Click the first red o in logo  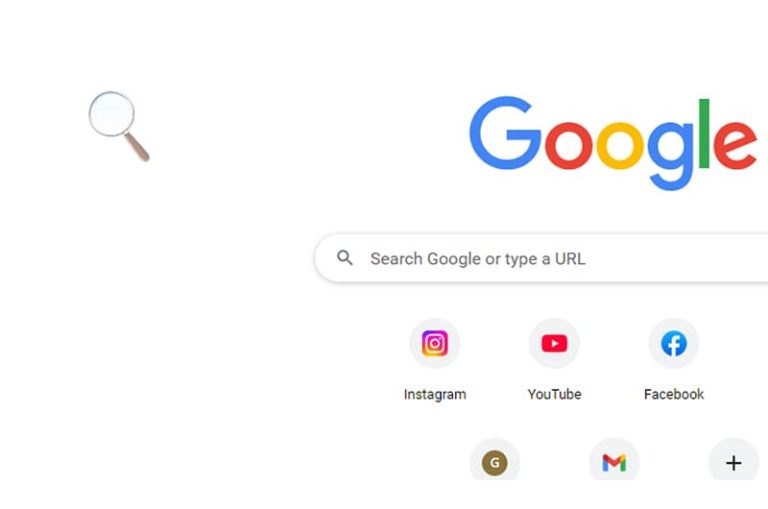(569, 145)
